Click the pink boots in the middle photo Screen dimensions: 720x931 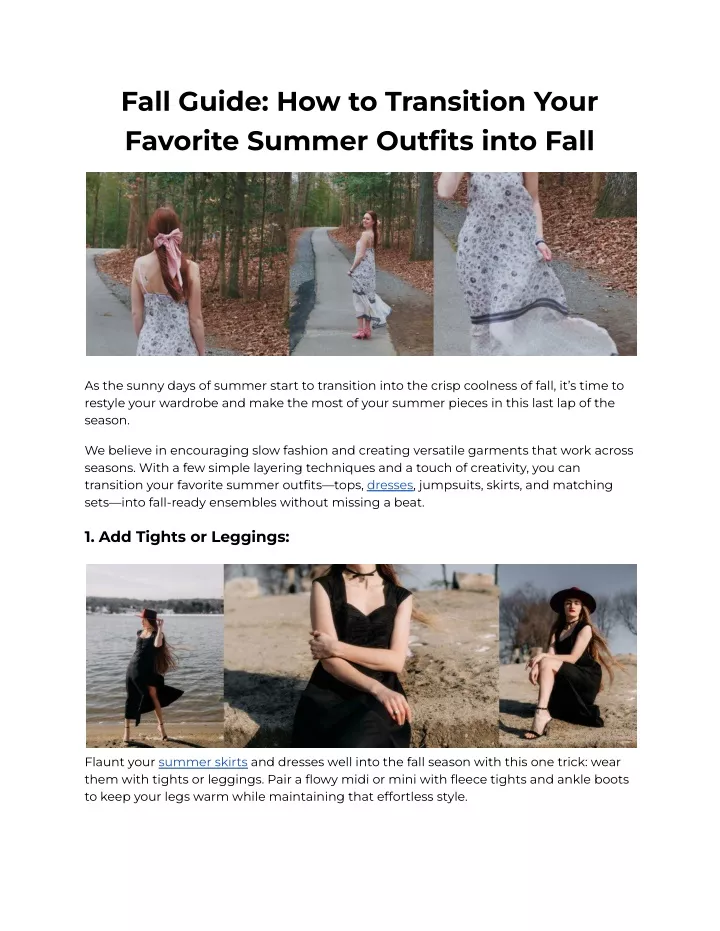tap(361, 332)
